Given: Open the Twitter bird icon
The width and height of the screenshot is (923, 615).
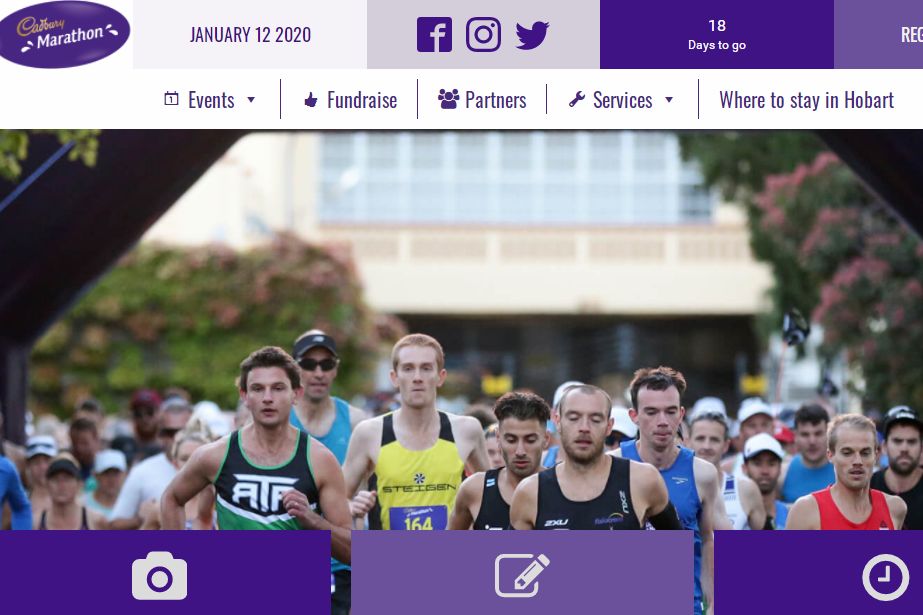Looking at the screenshot, I should point(532,35).
